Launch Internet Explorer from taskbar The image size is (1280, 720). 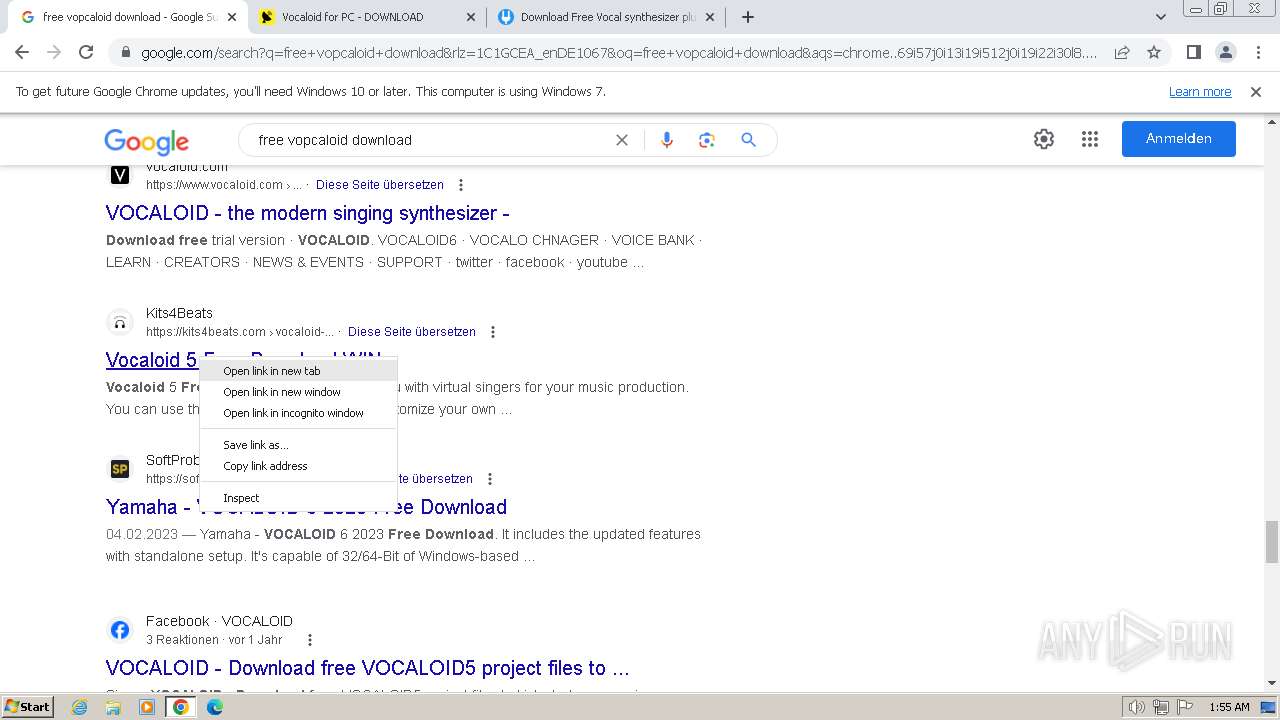tap(79, 707)
